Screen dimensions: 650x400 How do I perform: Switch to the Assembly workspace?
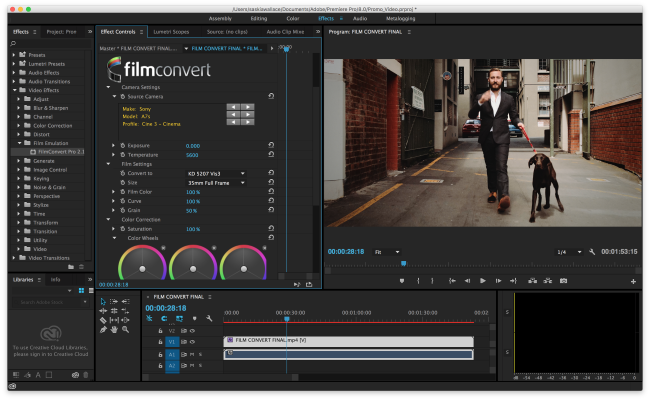pyautogui.click(x=220, y=19)
